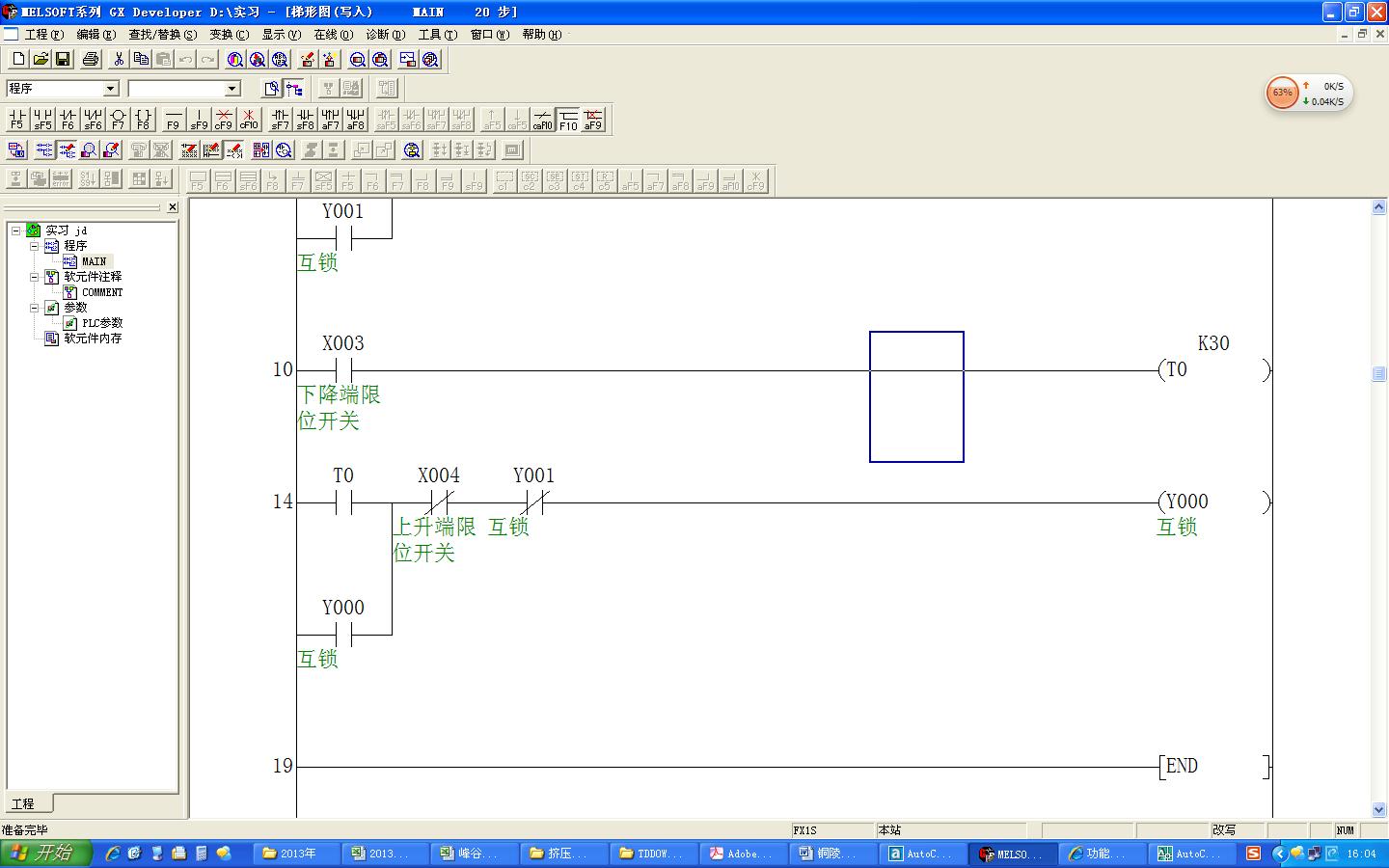The image size is (1389, 868).
Task: Insert an application instruction (F8)
Action: click(143, 119)
